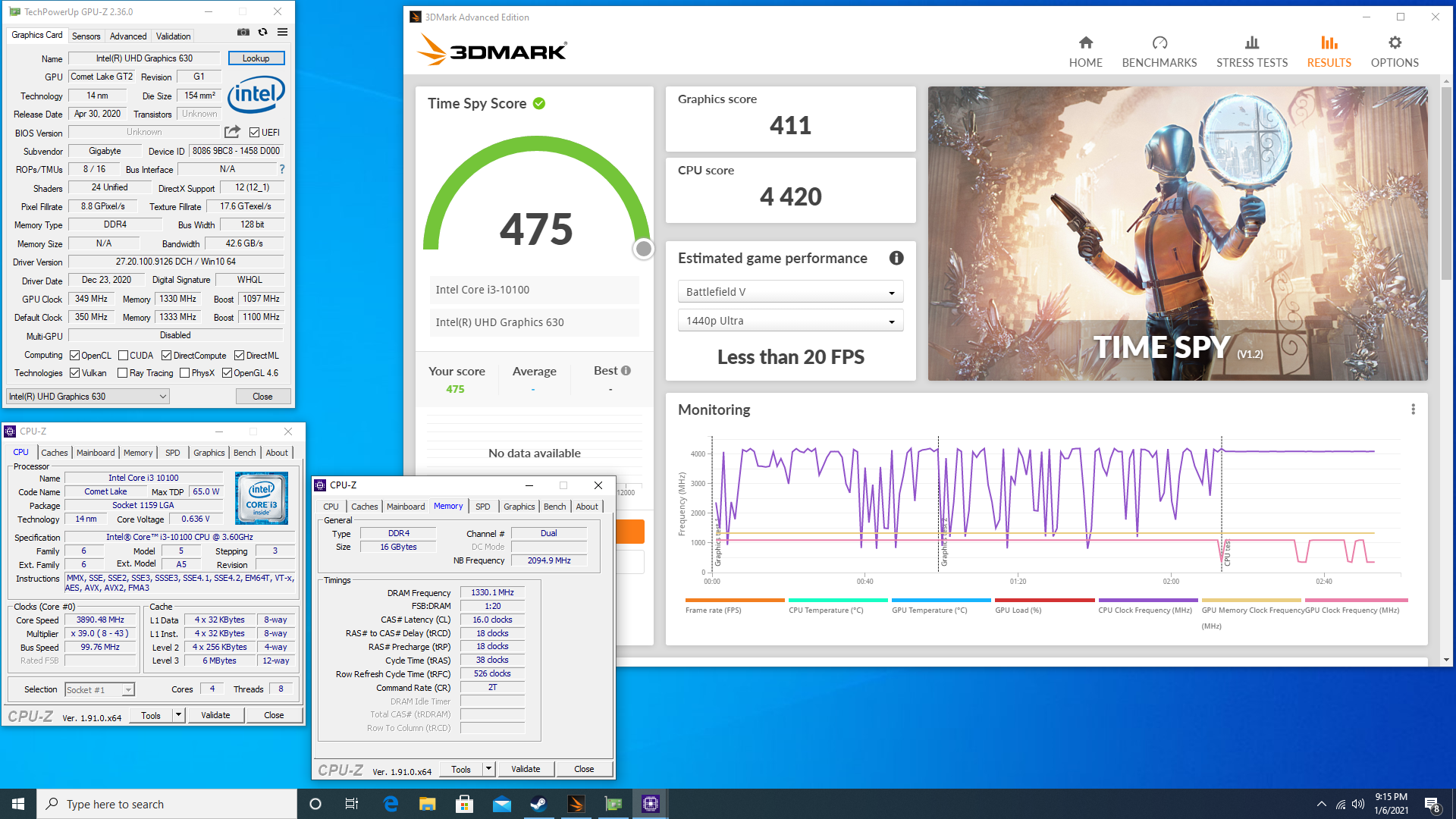Open the Battlefield V game dropdown
Screen dimensions: 1456x819
790,292
